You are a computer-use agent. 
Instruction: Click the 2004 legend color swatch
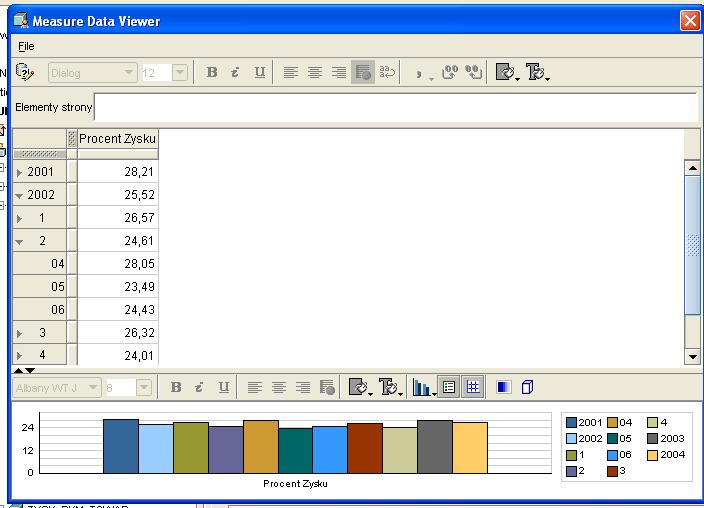(x=652, y=455)
